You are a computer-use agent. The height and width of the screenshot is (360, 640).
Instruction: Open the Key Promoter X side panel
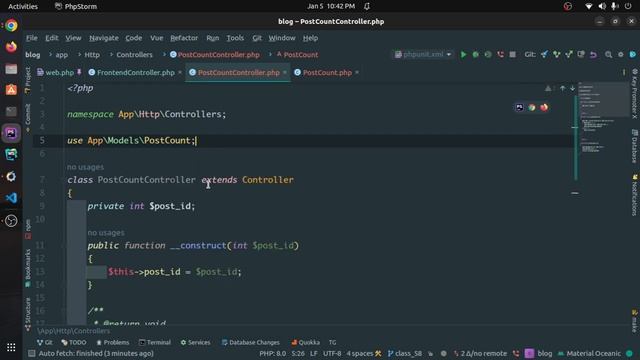pyautogui.click(x=634, y=93)
